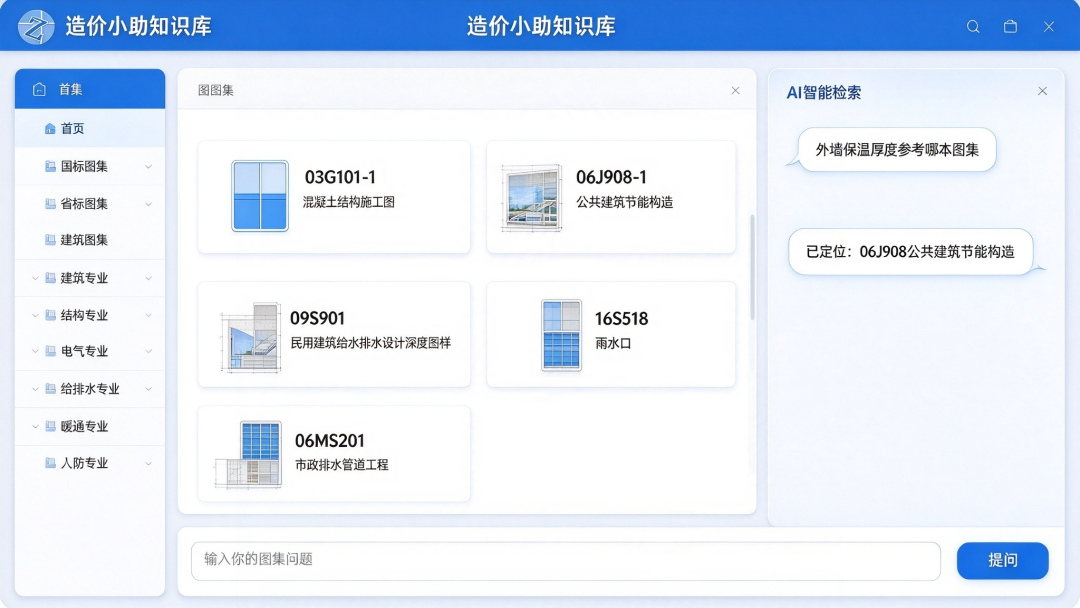Go to 首页 in the sidebar
Screen dimensions: 1080x608
(x=90, y=129)
